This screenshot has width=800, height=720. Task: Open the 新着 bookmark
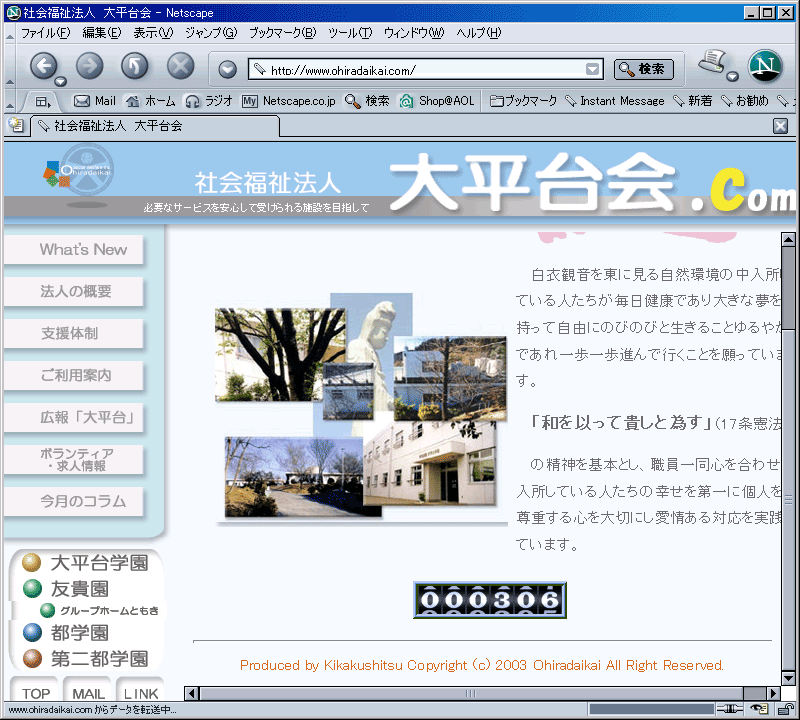[692, 101]
